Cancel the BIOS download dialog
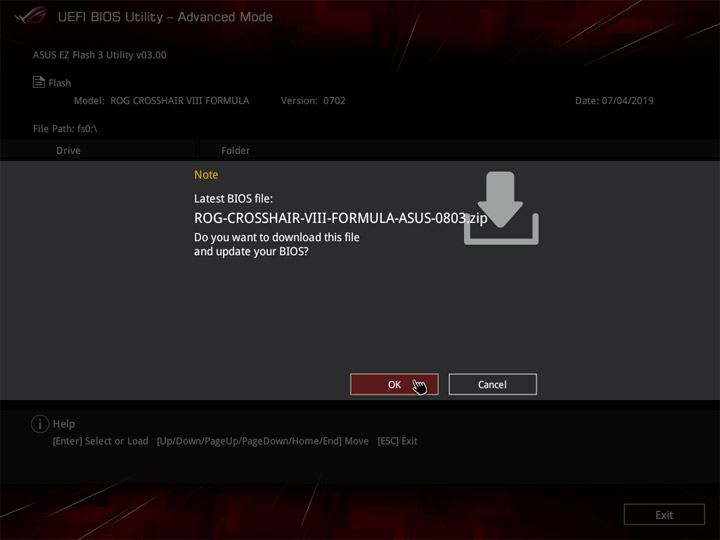Image resolution: width=720 pixels, height=540 pixels. pos(492,384)
